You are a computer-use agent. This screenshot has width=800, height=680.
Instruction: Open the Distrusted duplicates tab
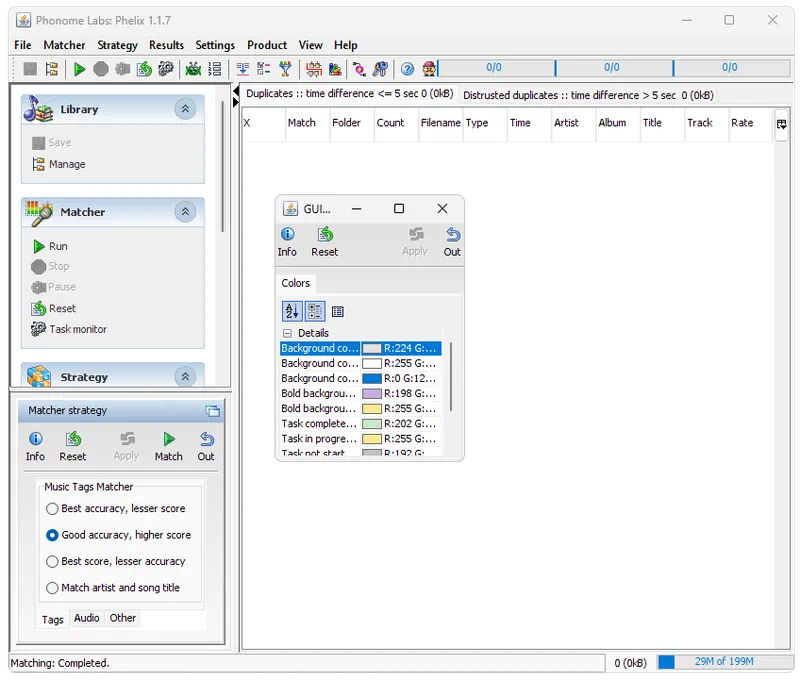click(588, 95)
